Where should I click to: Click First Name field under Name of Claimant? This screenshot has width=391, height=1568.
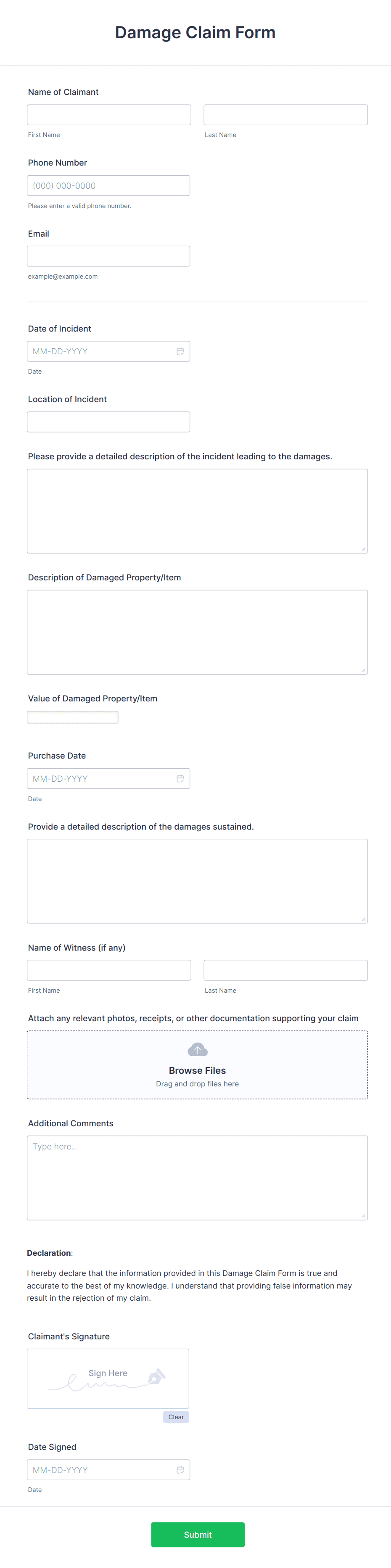108,114
